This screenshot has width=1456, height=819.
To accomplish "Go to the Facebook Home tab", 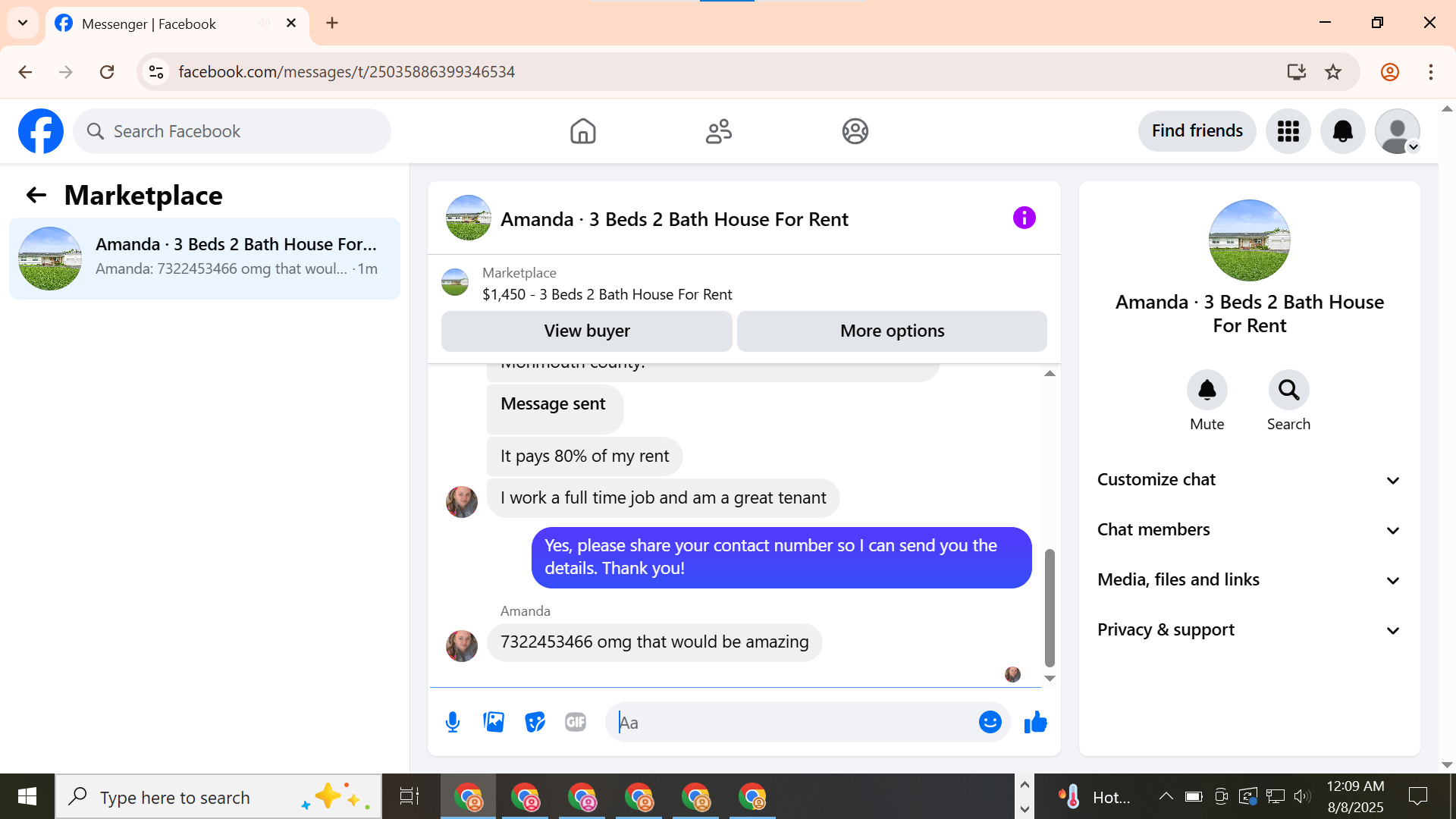I will tap(582, 131).
